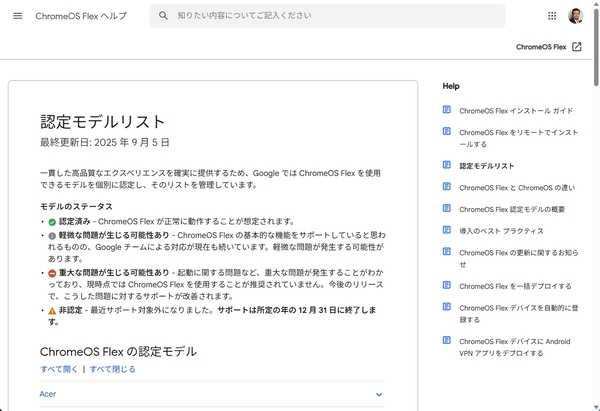The image size is (600, 411).
Task: Open the Google apps grid
Action: [x=552, y=16]
